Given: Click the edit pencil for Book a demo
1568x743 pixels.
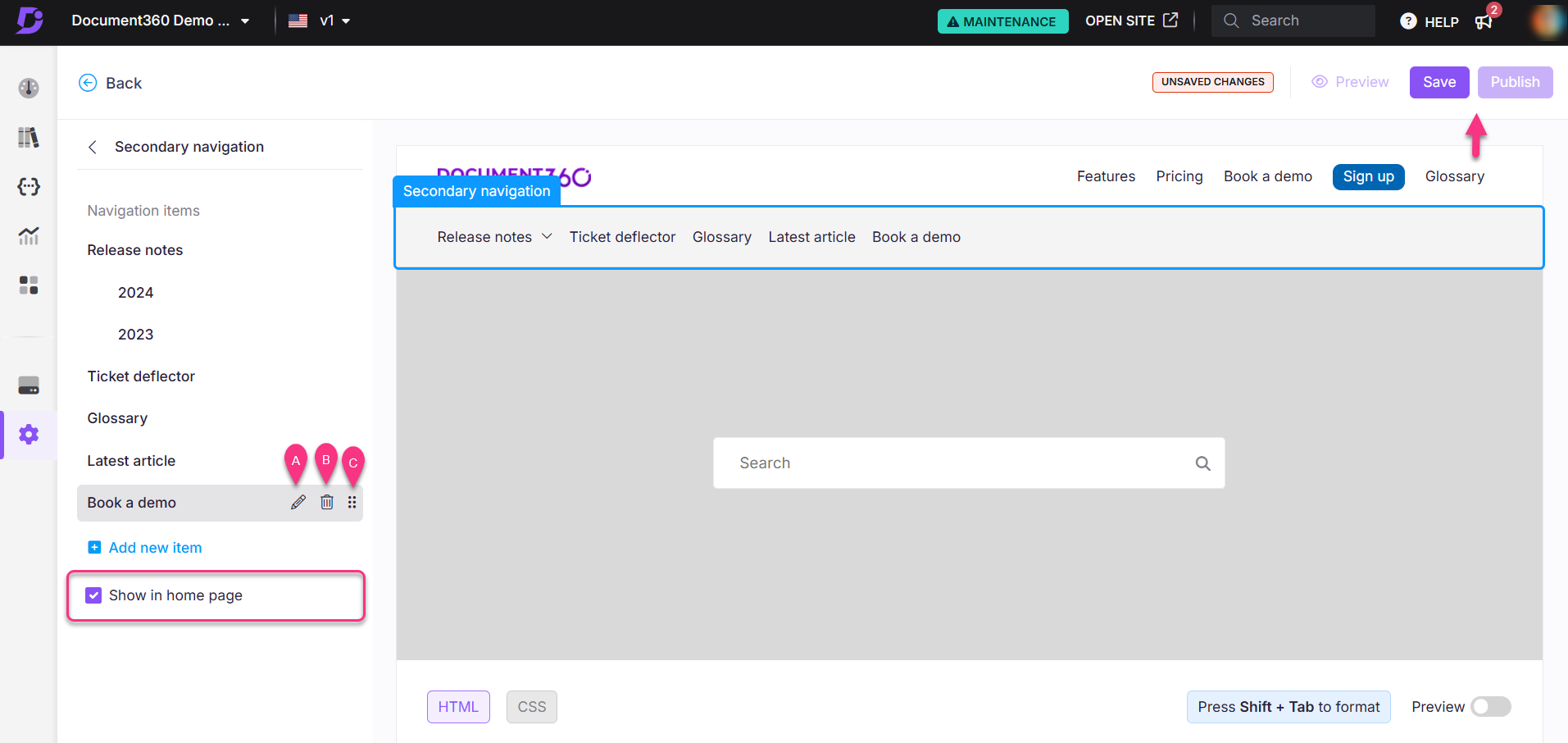Looking at the screenshot, I should click(298, 503).
